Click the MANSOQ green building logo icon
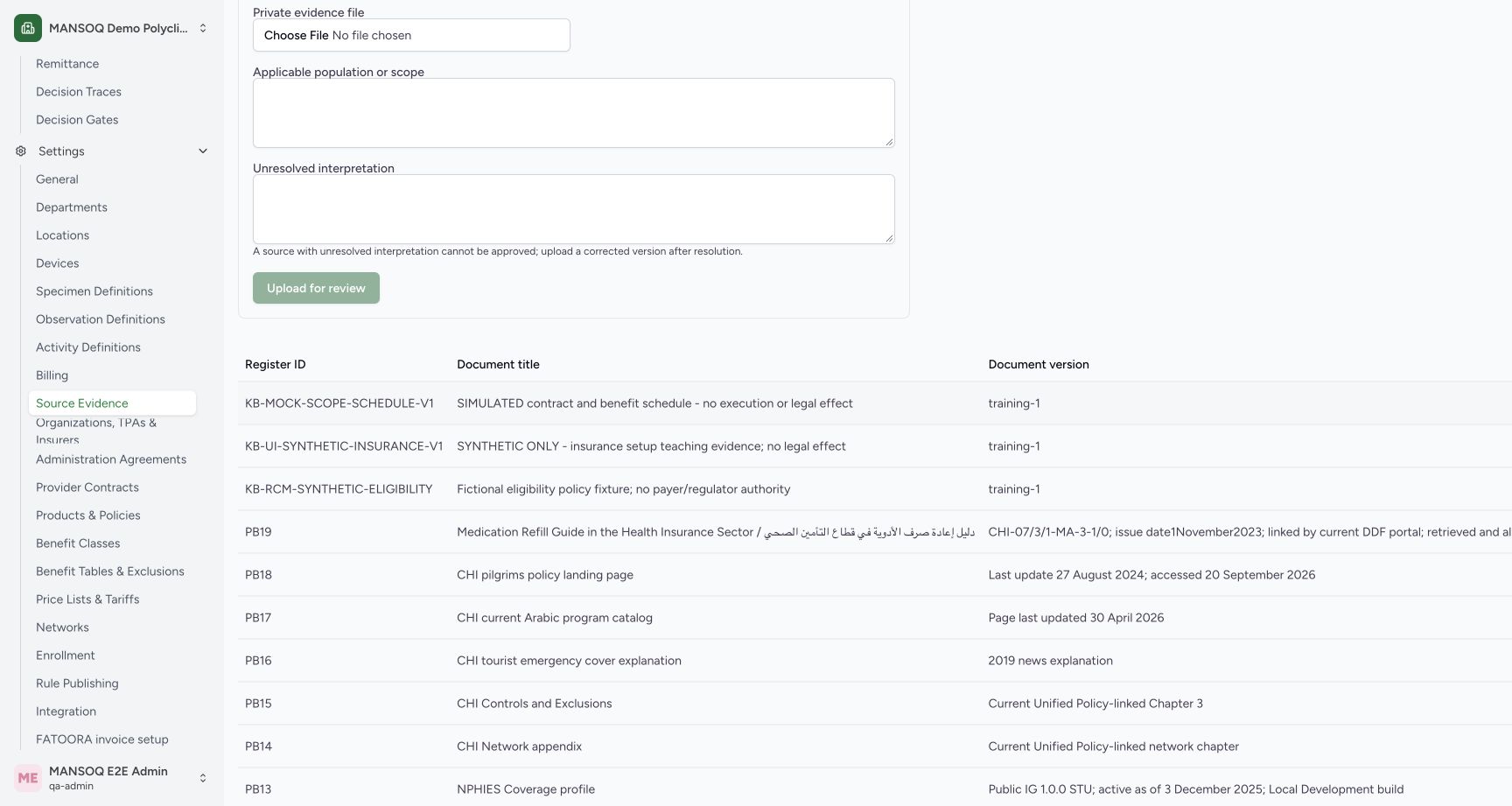The width and height of the screenshot is (1512, 806). [x=28, y=28]
